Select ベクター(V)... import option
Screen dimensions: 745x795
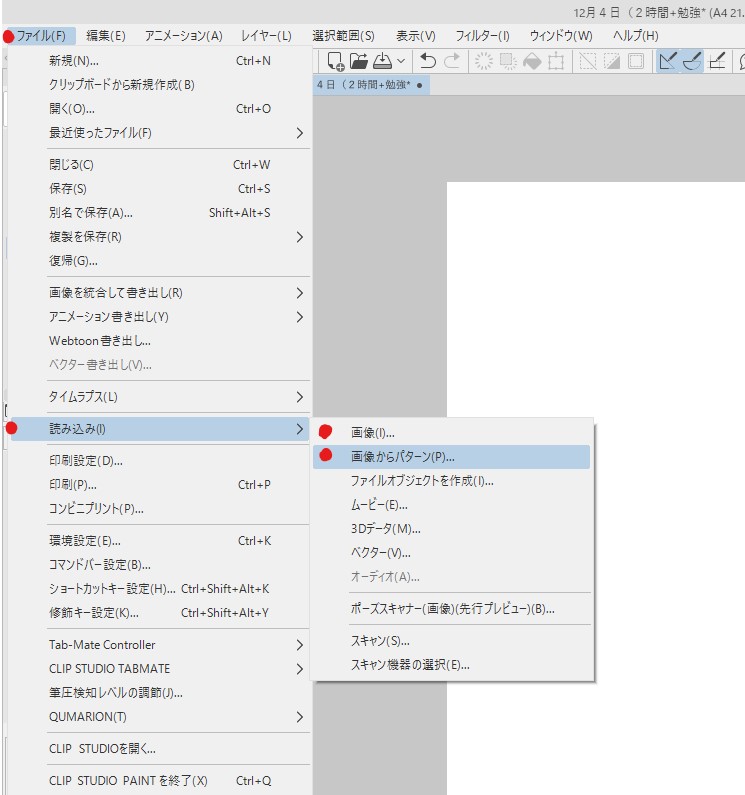pyautogui.click(x=451, y=553)
